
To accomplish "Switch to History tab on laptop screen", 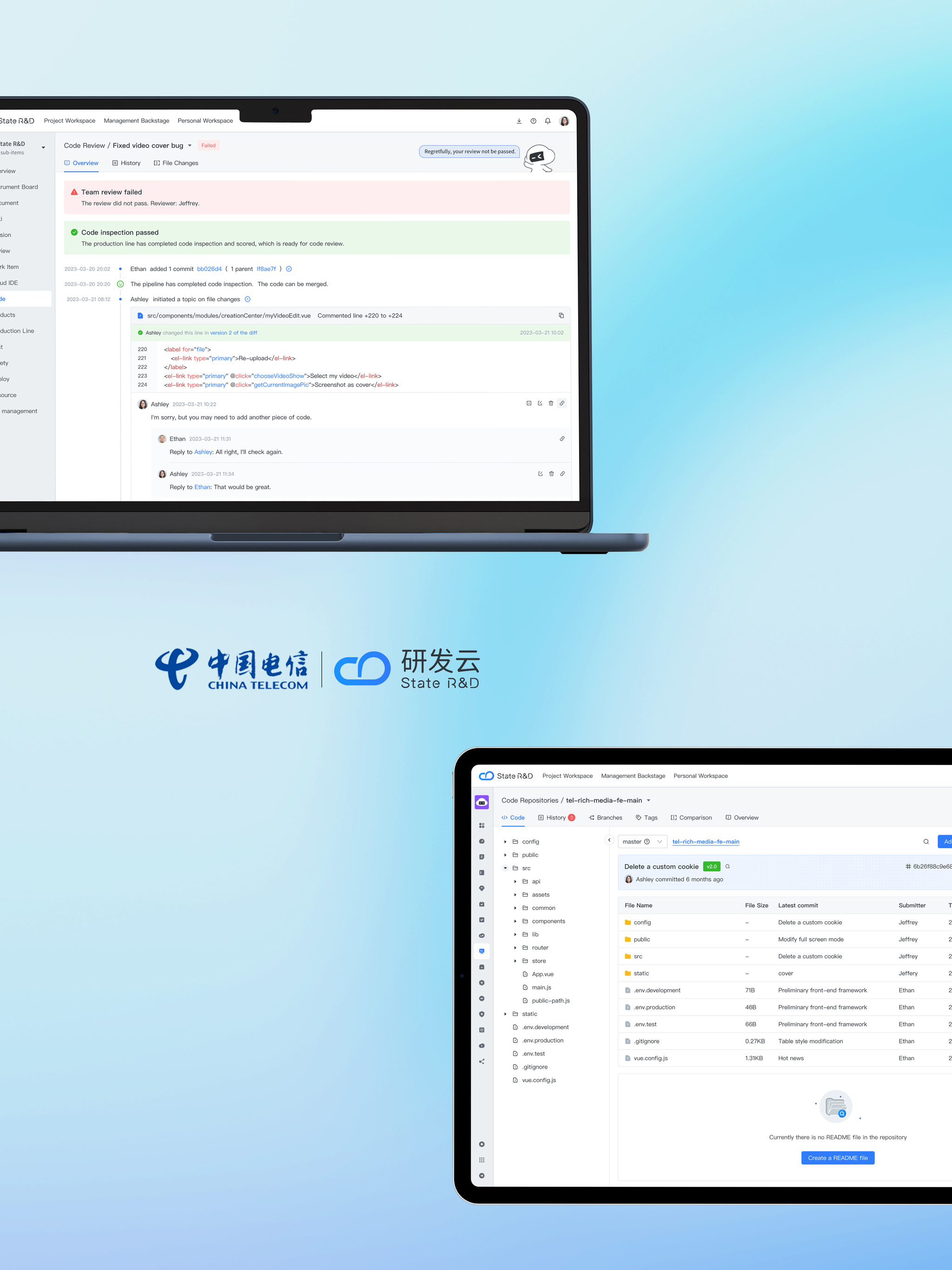I will 126,163.
